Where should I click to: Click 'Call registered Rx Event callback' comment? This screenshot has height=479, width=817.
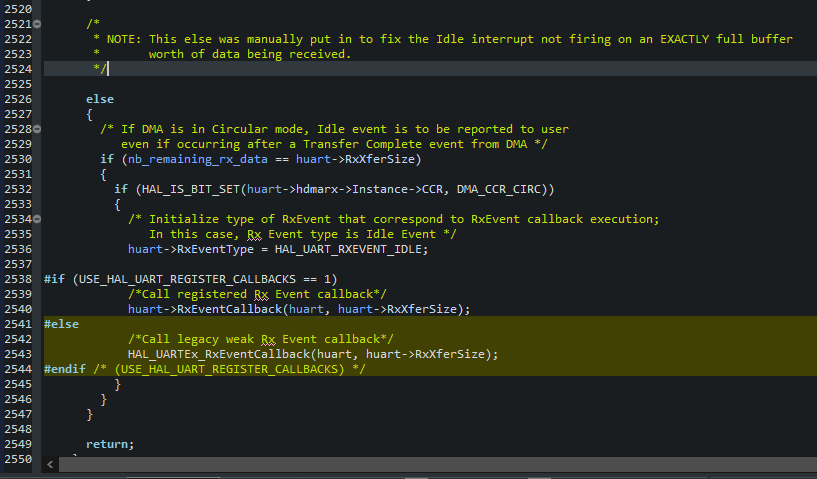click(257, 294)
